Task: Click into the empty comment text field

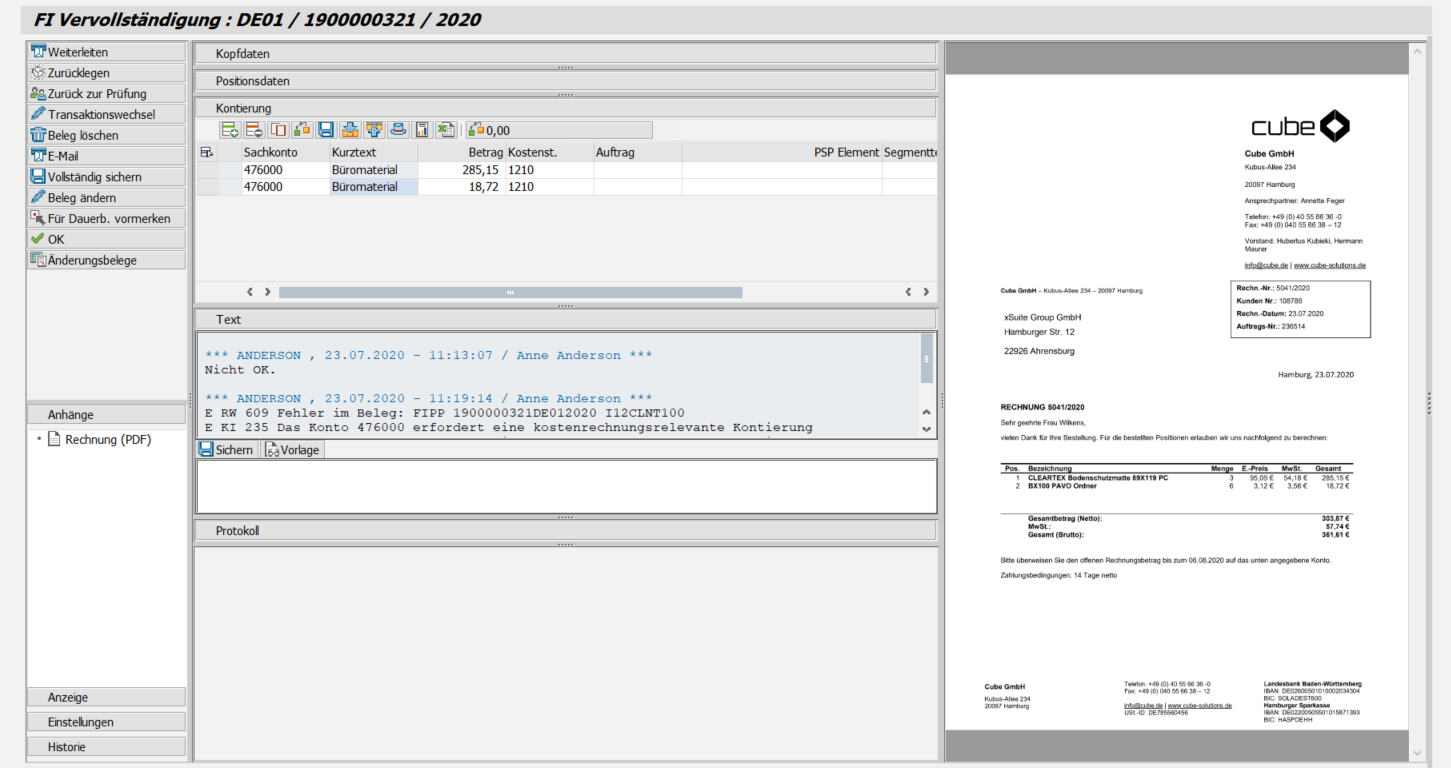Action: point(565,486)
